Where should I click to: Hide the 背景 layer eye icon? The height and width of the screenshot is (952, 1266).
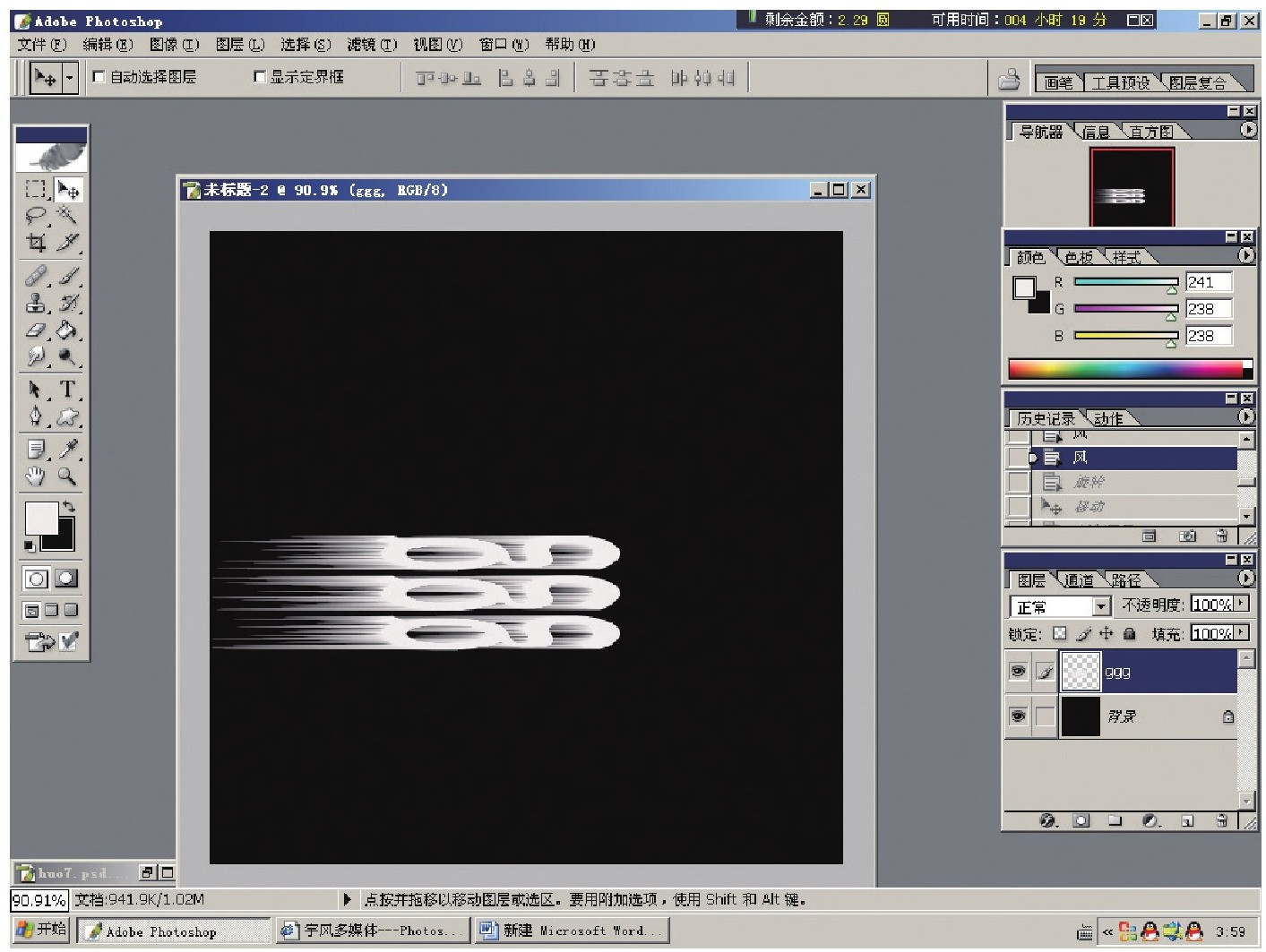pos(1018,716)
